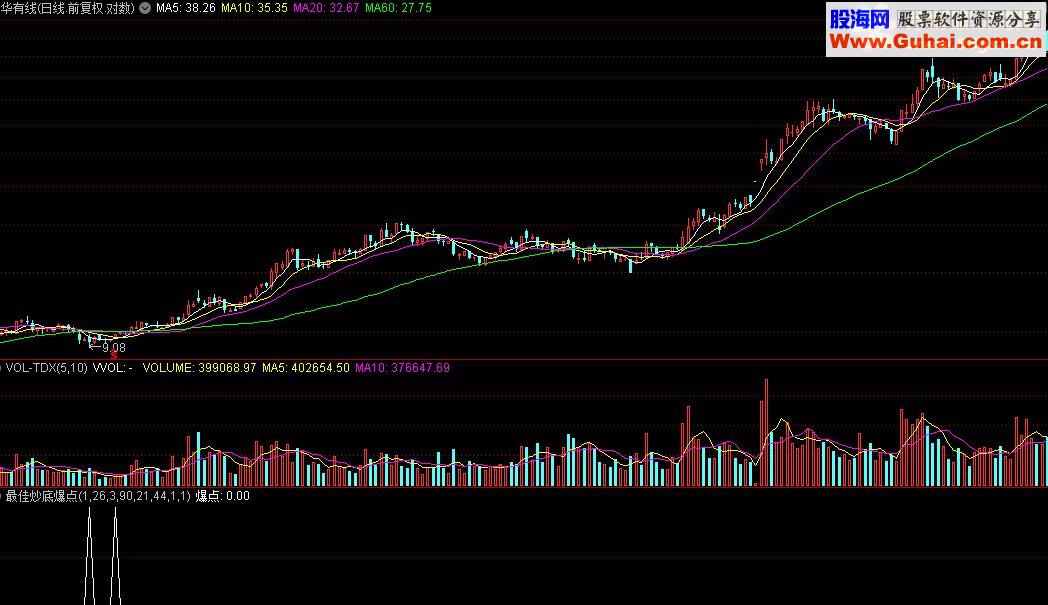Open the dropdown arrow beside the chart title
This screenshot has width=1048, height=605.
click(145, 8)
